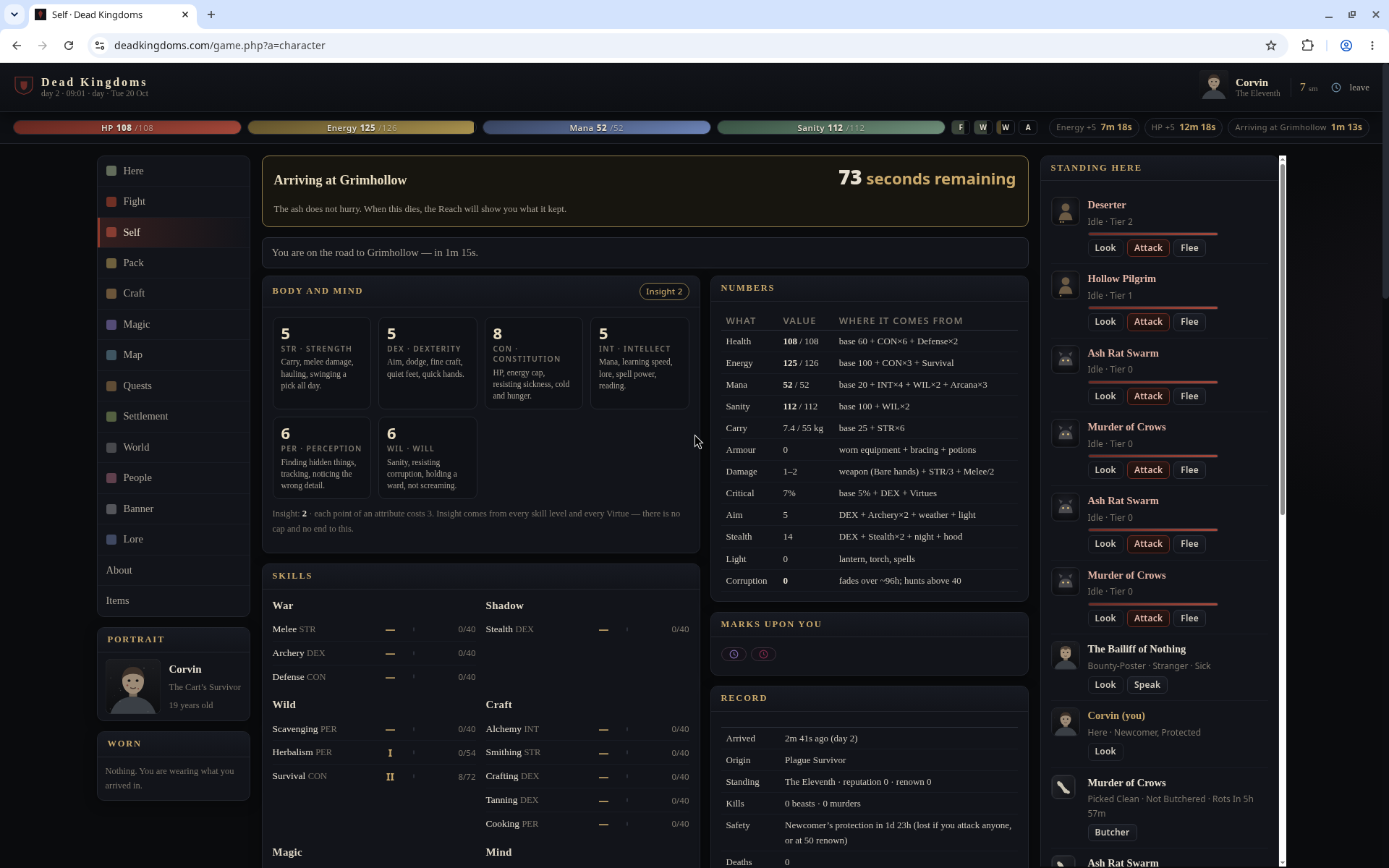The width and height of the screenshot is (1389, 868).
Task: Click the leave link
Action: coord(1359,88)
